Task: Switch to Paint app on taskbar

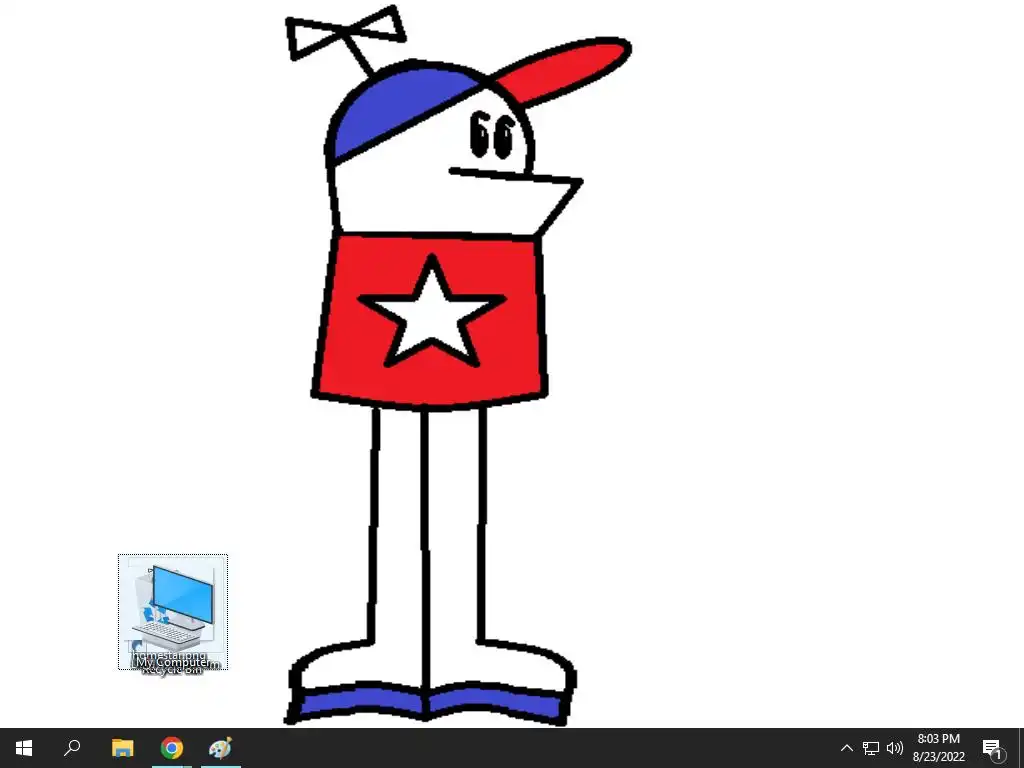Action: coord(221,748)
